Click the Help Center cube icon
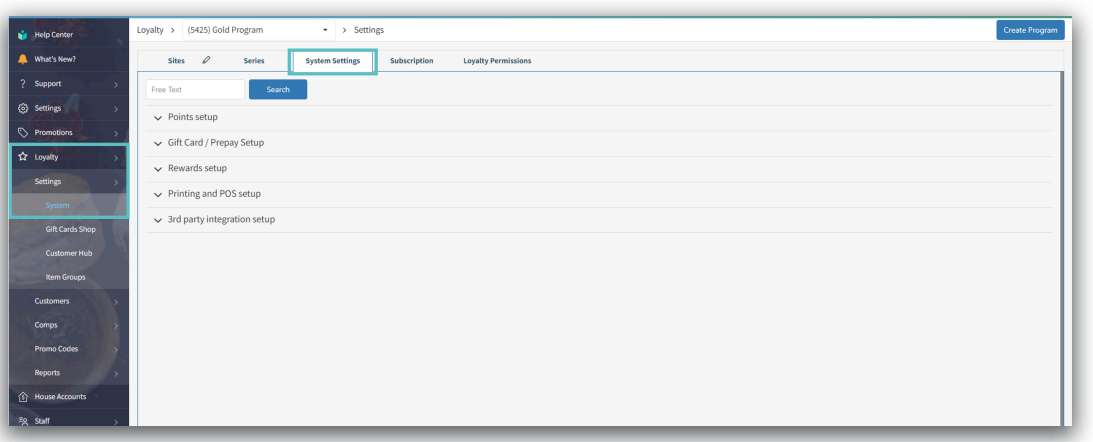1093x442 pixels. (x=22, y=37)
